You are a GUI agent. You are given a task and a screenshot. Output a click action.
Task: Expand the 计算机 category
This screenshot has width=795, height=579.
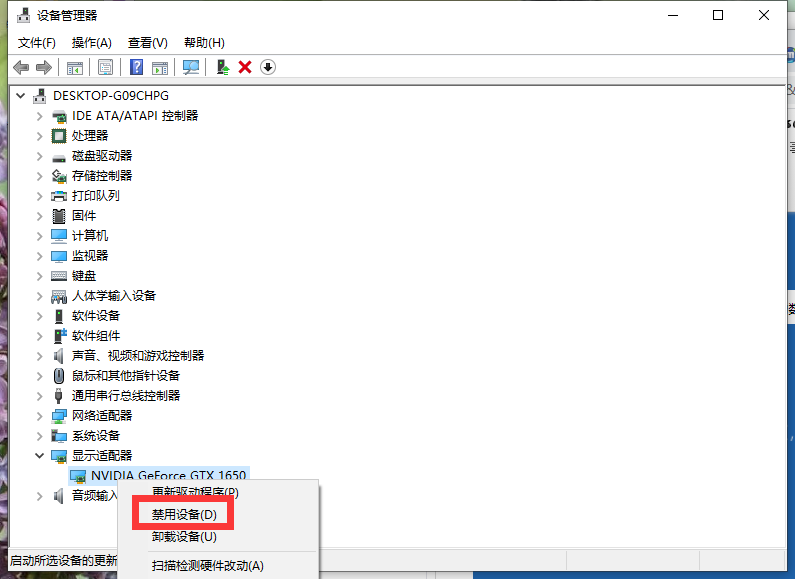pos(40,236)
